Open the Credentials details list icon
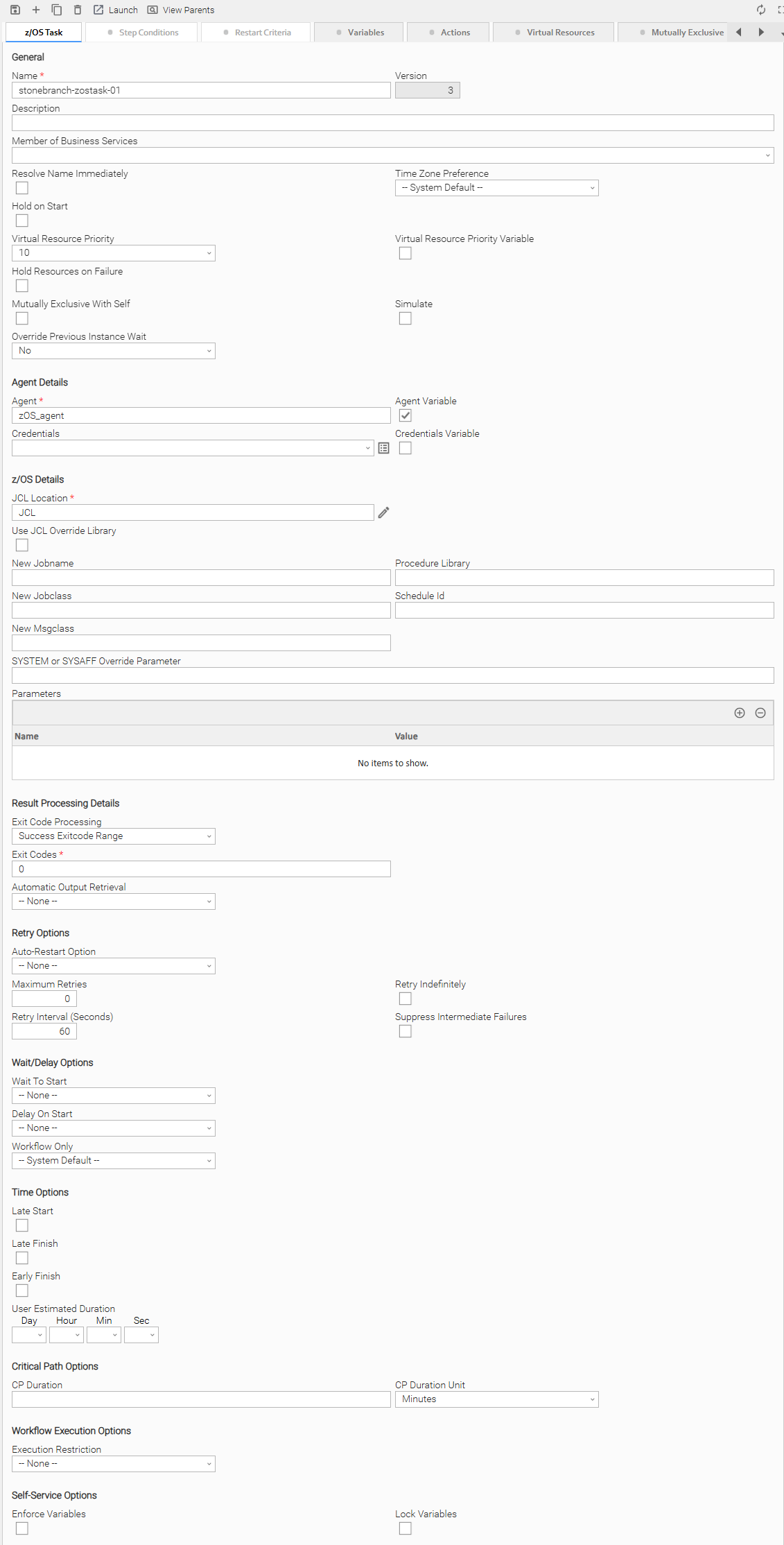 tap(383, 449)
